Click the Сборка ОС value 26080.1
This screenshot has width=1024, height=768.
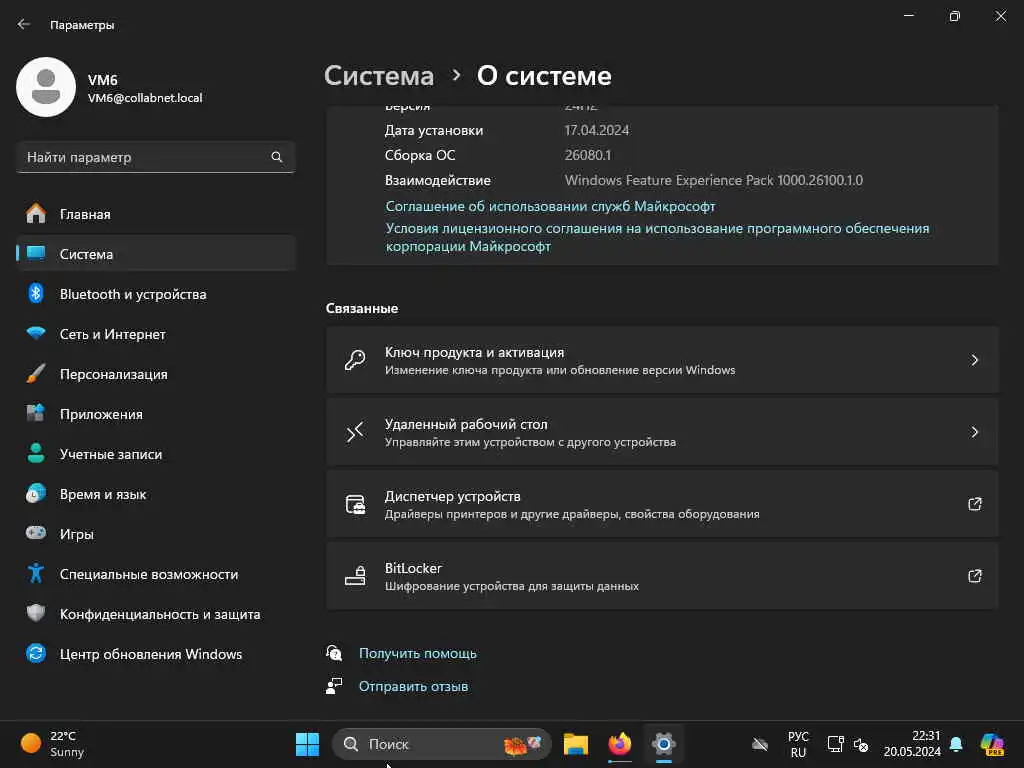click(588, 155)
